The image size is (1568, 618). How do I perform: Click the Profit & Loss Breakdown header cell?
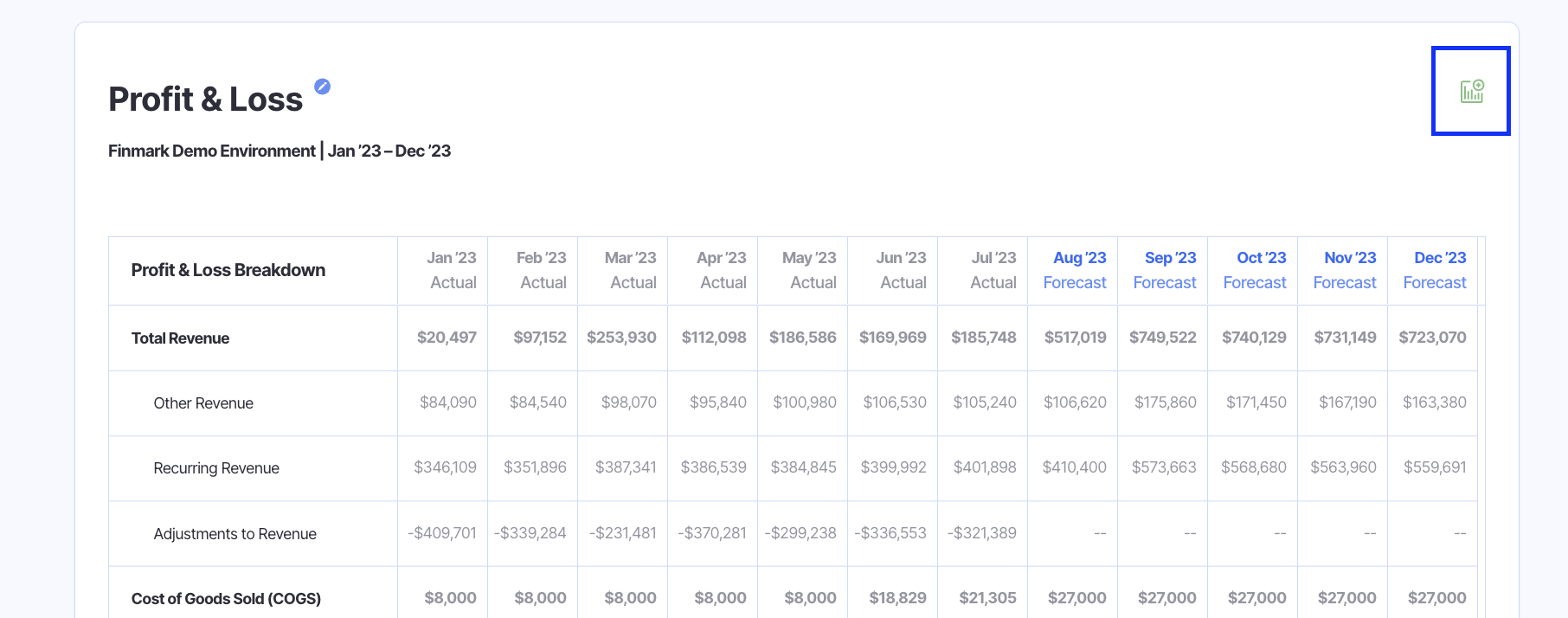pos(228,270)
